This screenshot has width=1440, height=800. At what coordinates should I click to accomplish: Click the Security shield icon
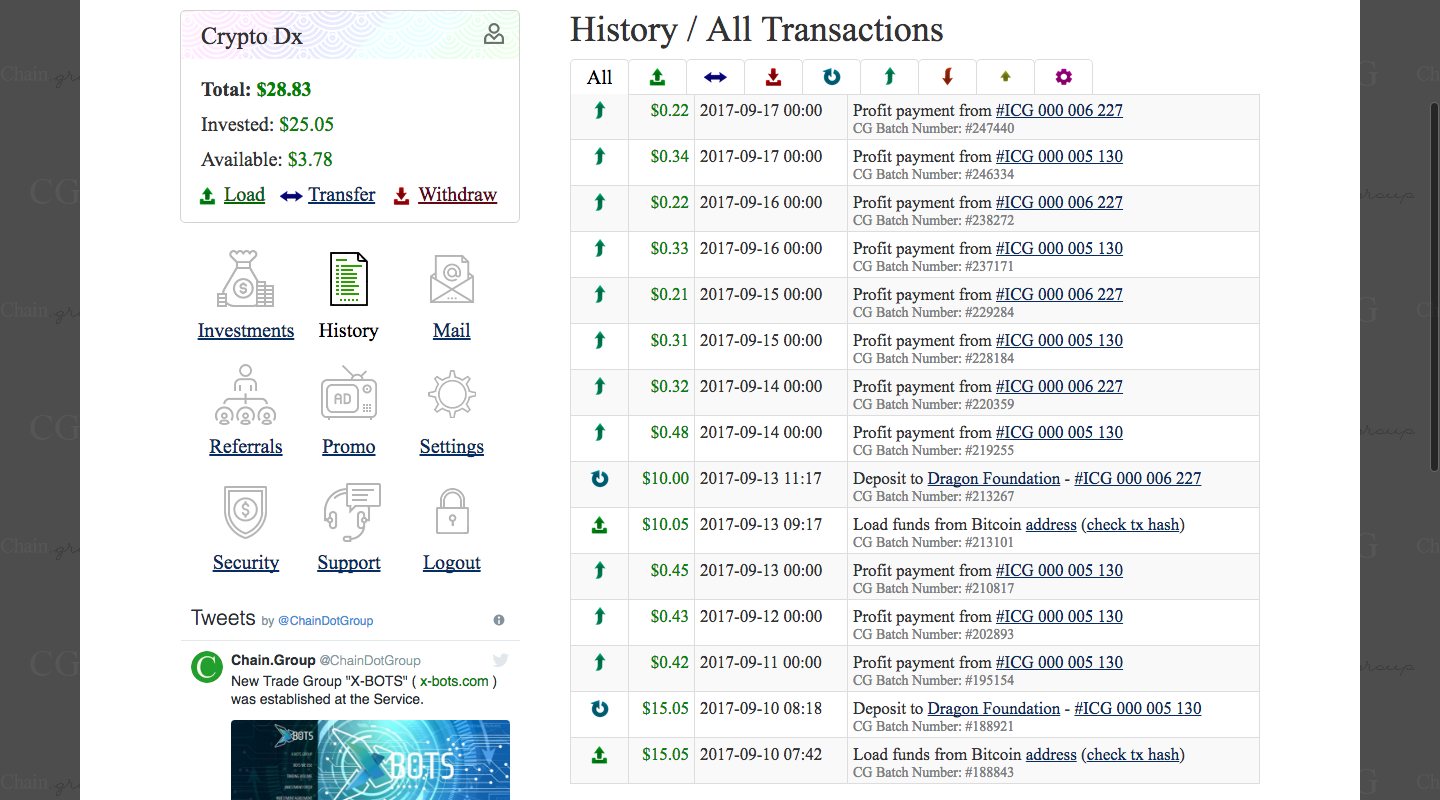[x=246, y=510]
